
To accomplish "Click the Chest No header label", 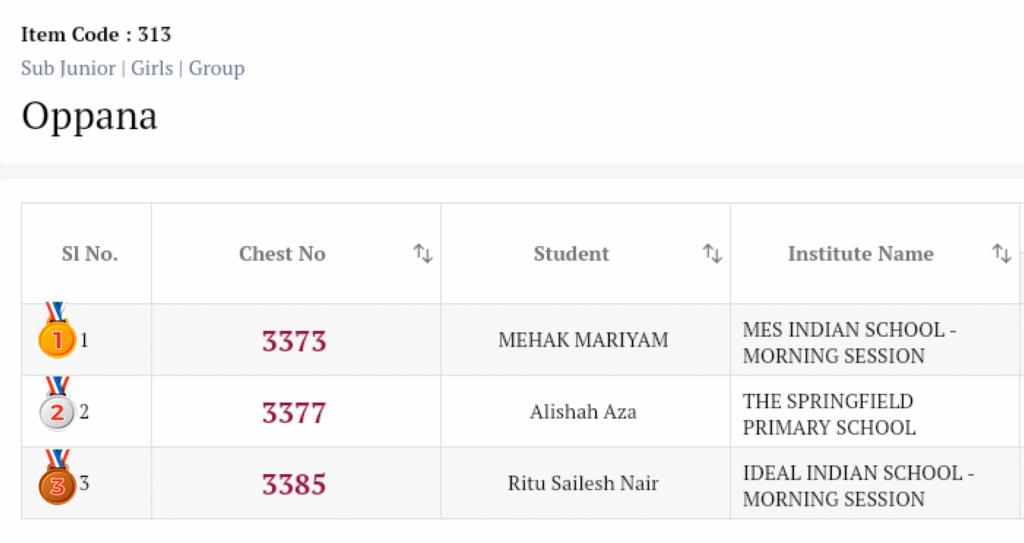I will (282, 254).
